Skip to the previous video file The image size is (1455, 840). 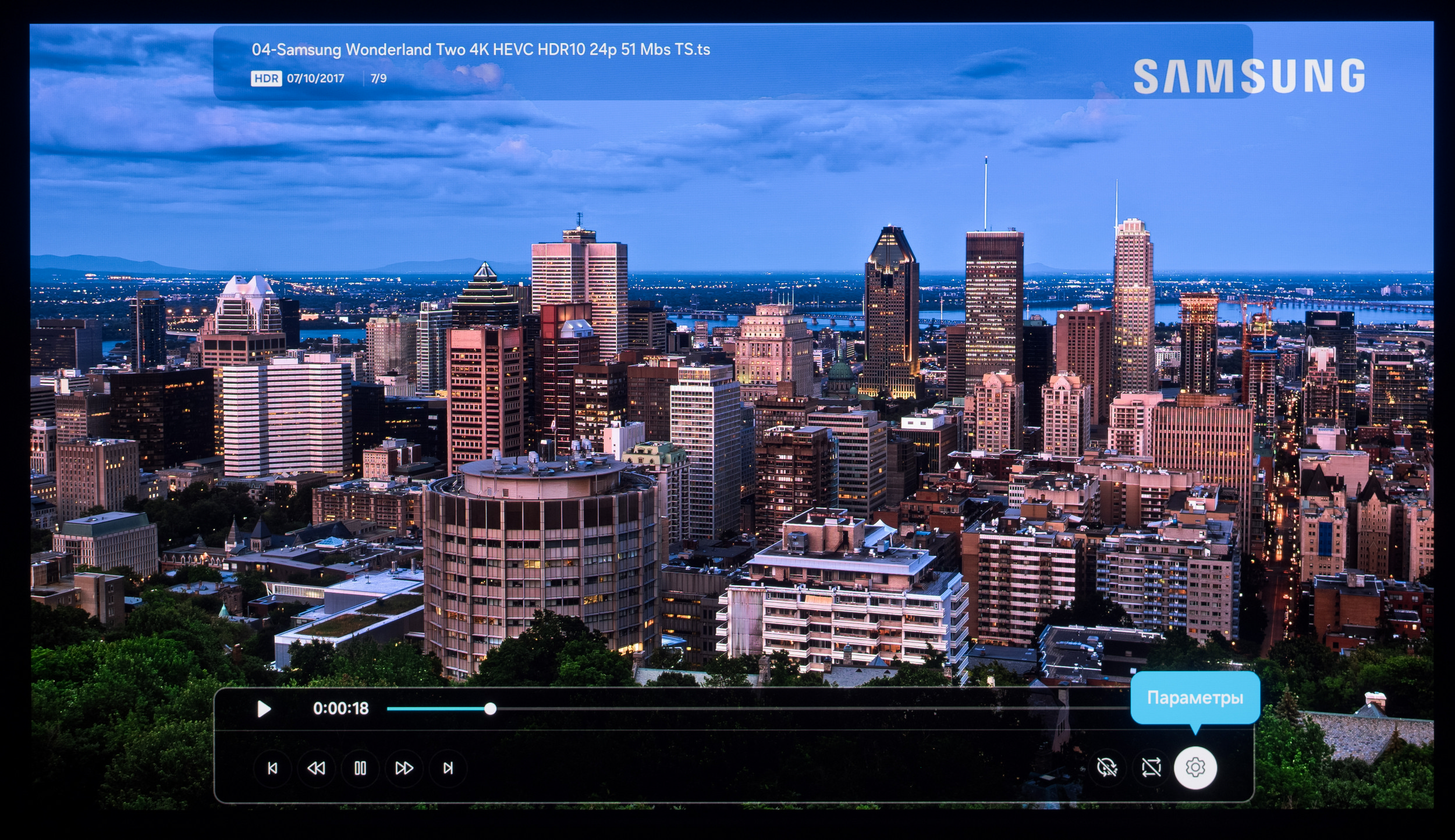272,768
